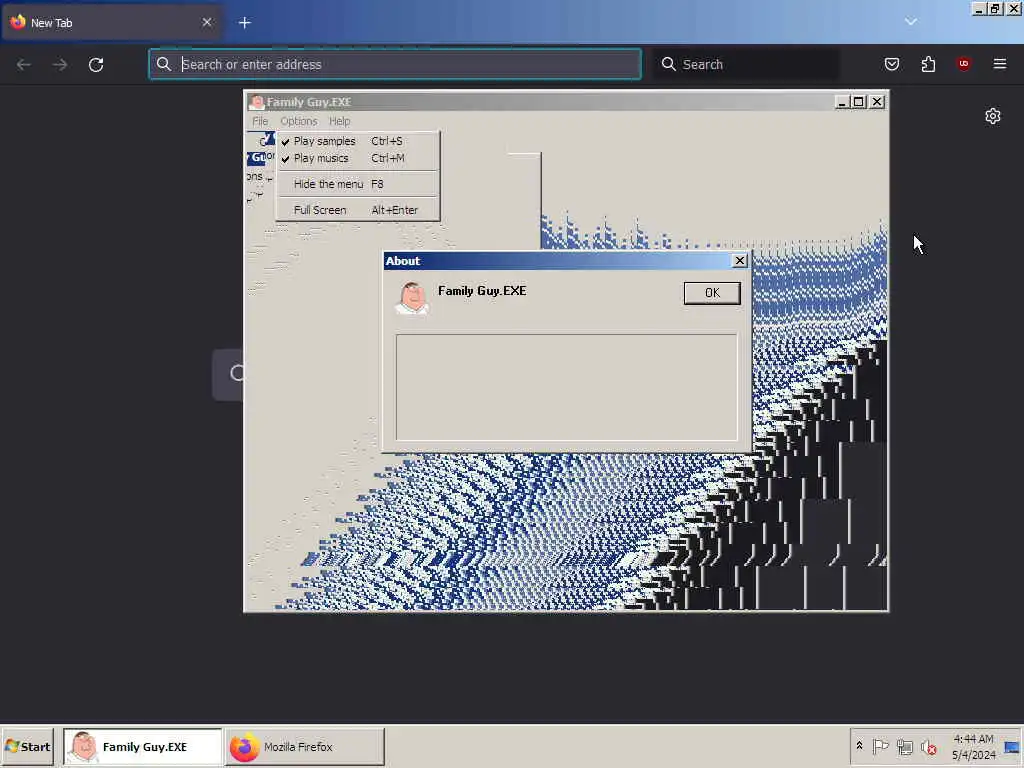Open the Options menu in Family Guy.EXE
1024x768 pixels.
298,121
